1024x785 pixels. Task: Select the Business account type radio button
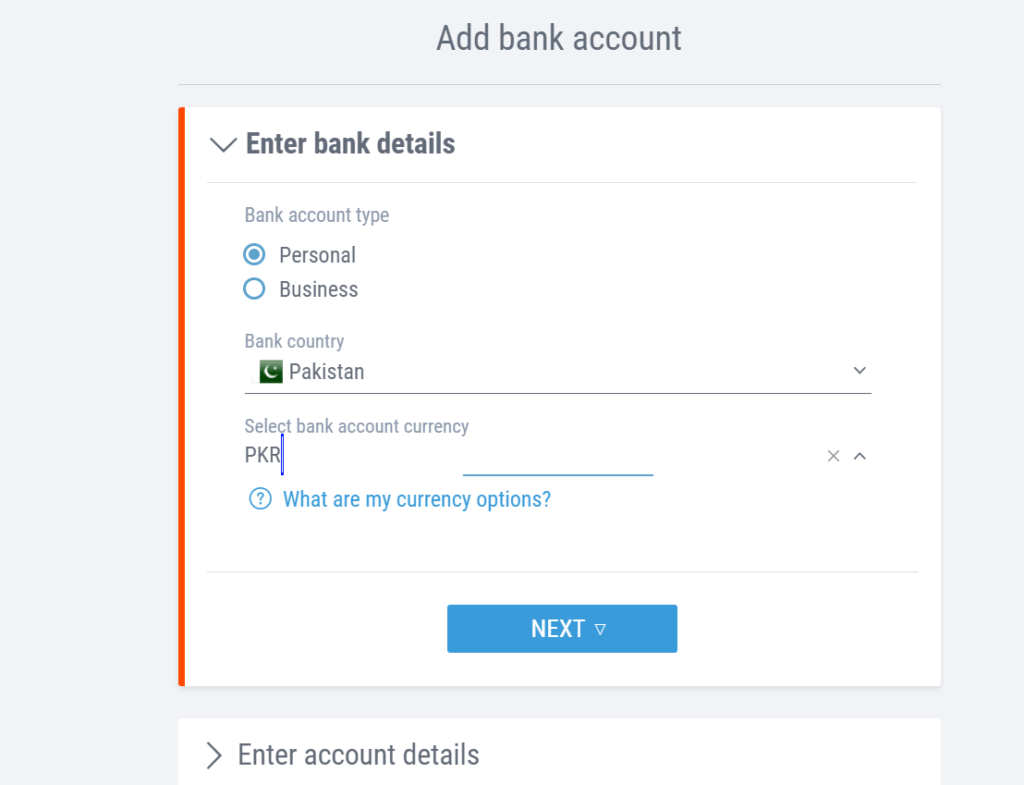[x=255, y=289]
